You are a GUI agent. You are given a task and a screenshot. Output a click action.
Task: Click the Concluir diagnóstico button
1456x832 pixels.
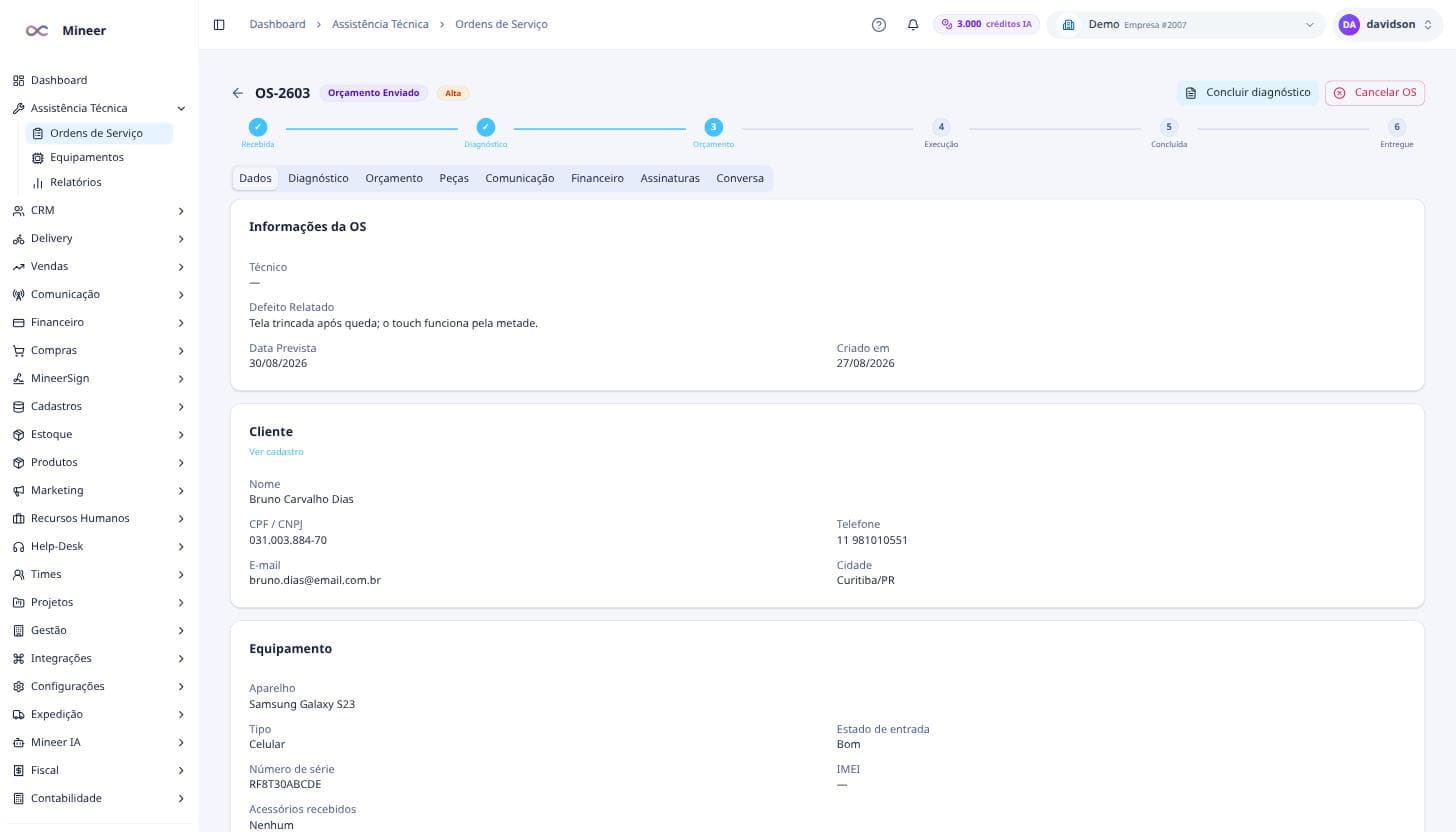pyautogui.click(x=1248, y=93)
